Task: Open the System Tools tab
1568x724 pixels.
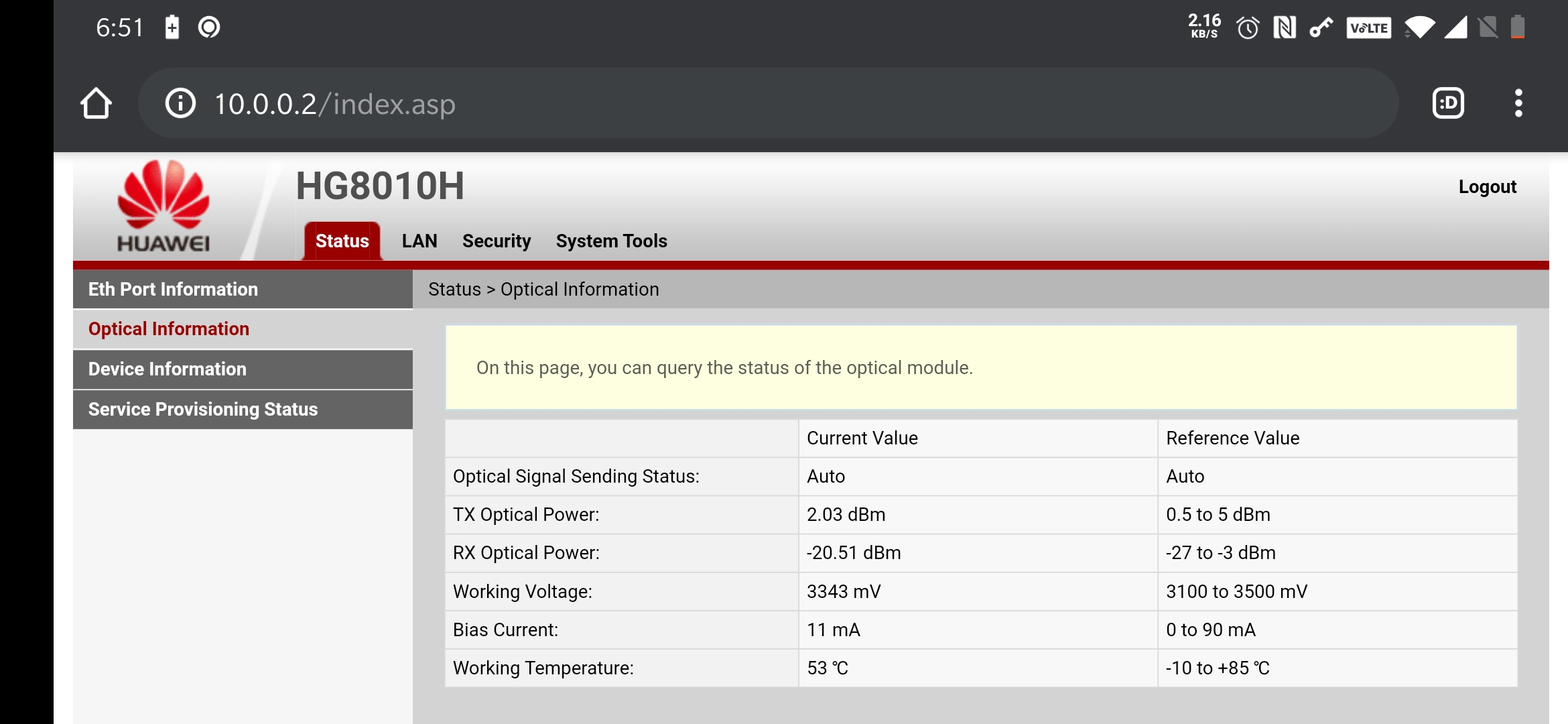Action: click(611, 241)
